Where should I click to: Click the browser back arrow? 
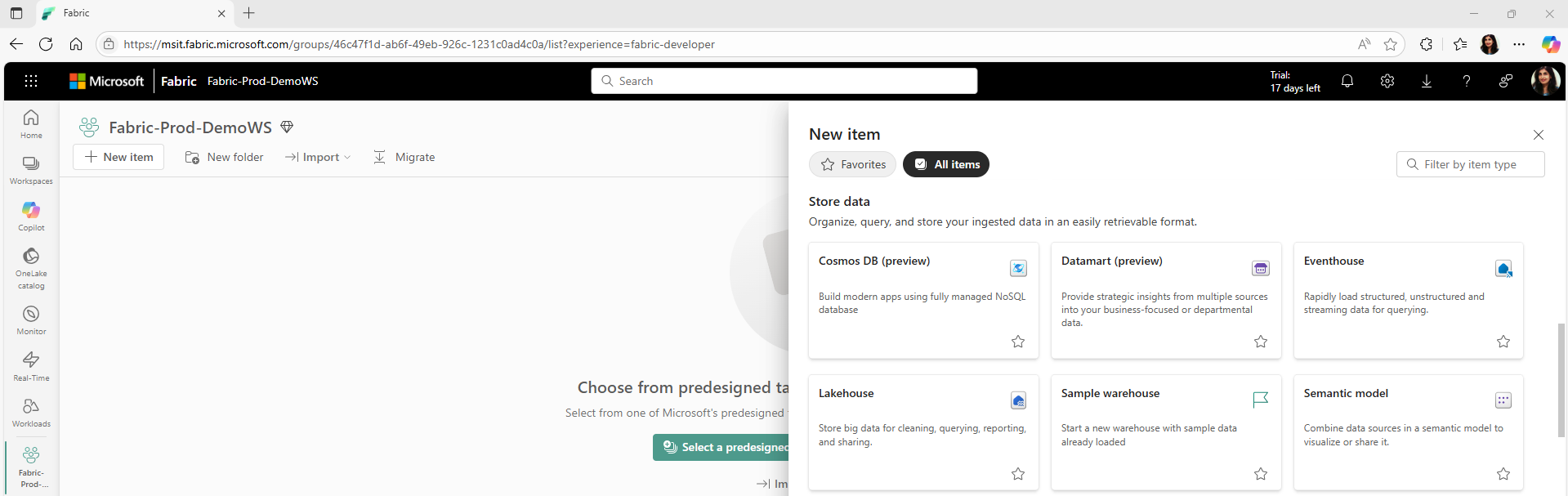click(x=16, y=44)
